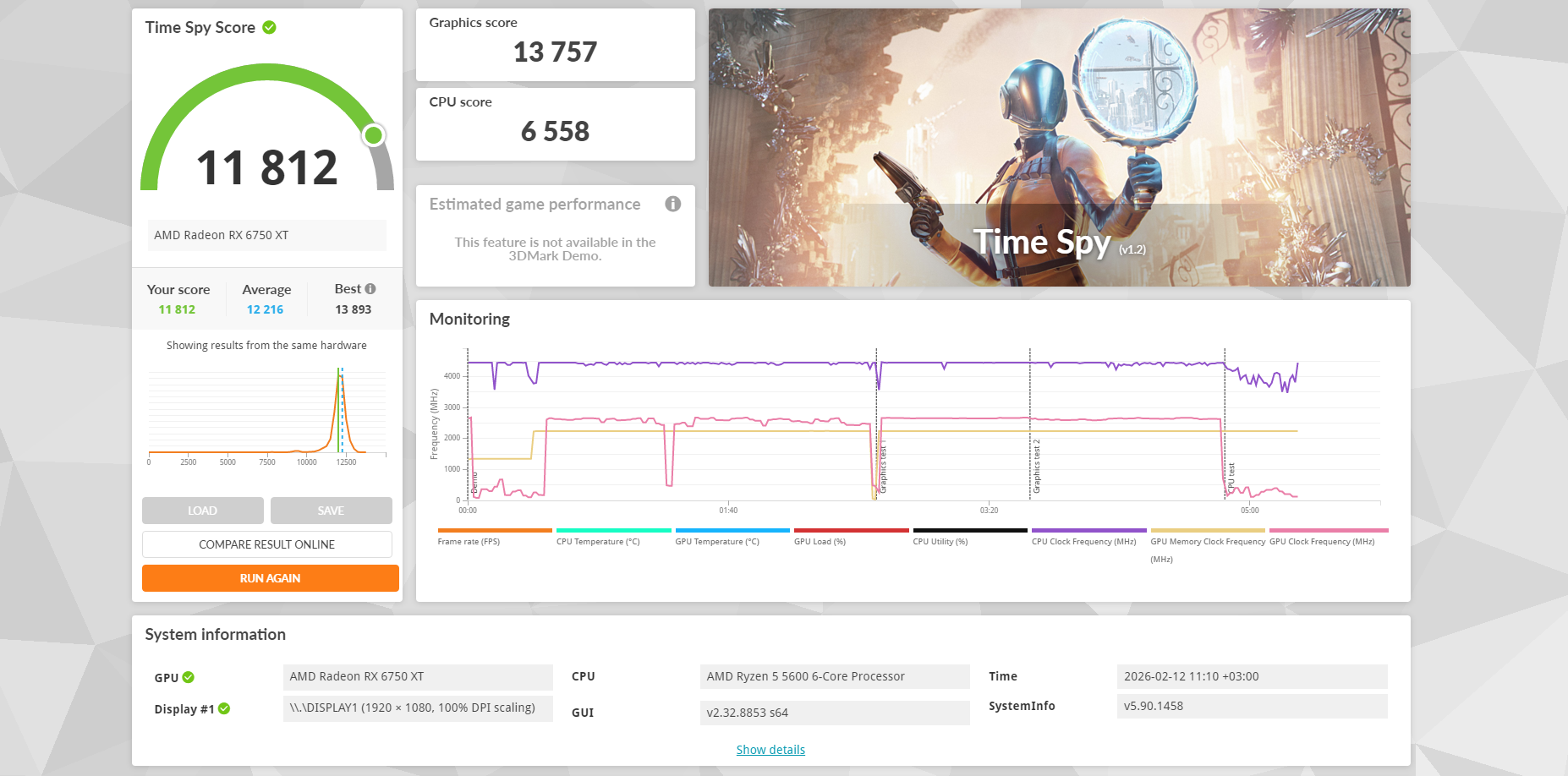Viewport: 1568px width, 776px height.
Task: Click the Best score value 13 893
Action: tap(354, 309)
